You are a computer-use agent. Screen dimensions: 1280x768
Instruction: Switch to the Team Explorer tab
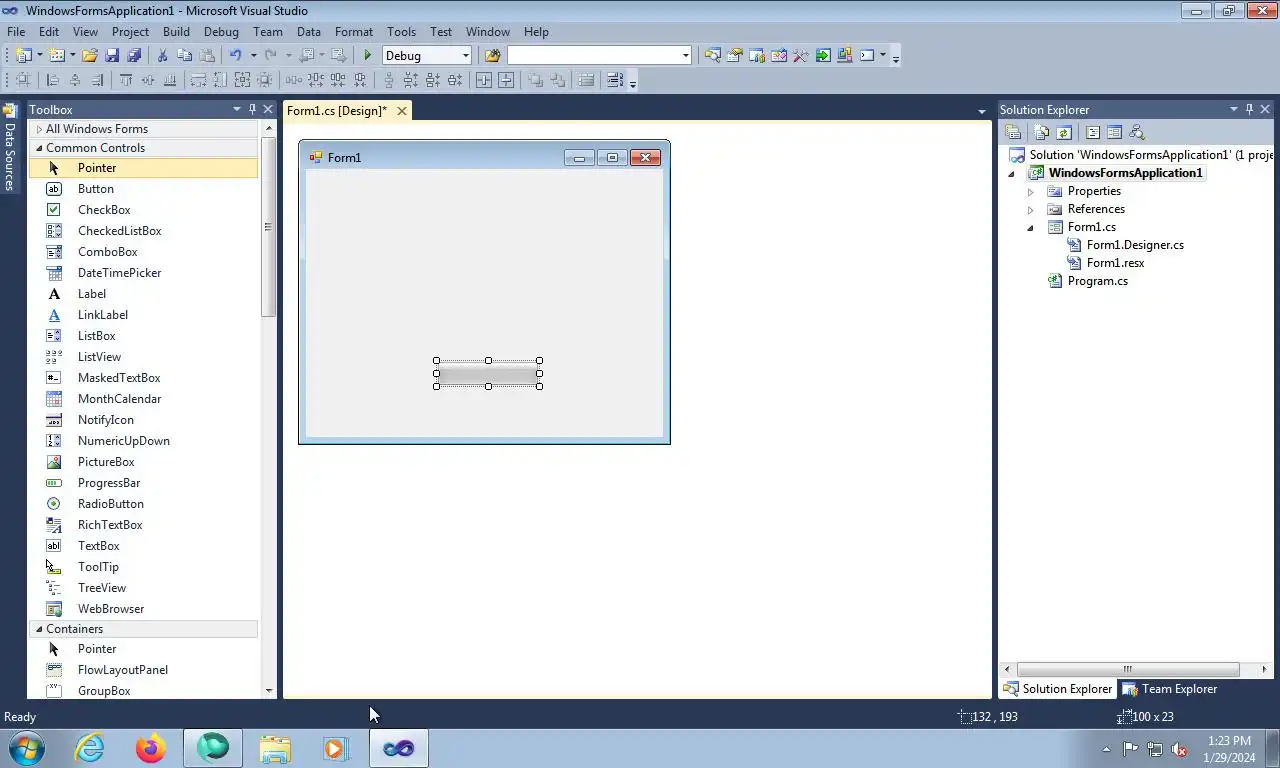1169,689
